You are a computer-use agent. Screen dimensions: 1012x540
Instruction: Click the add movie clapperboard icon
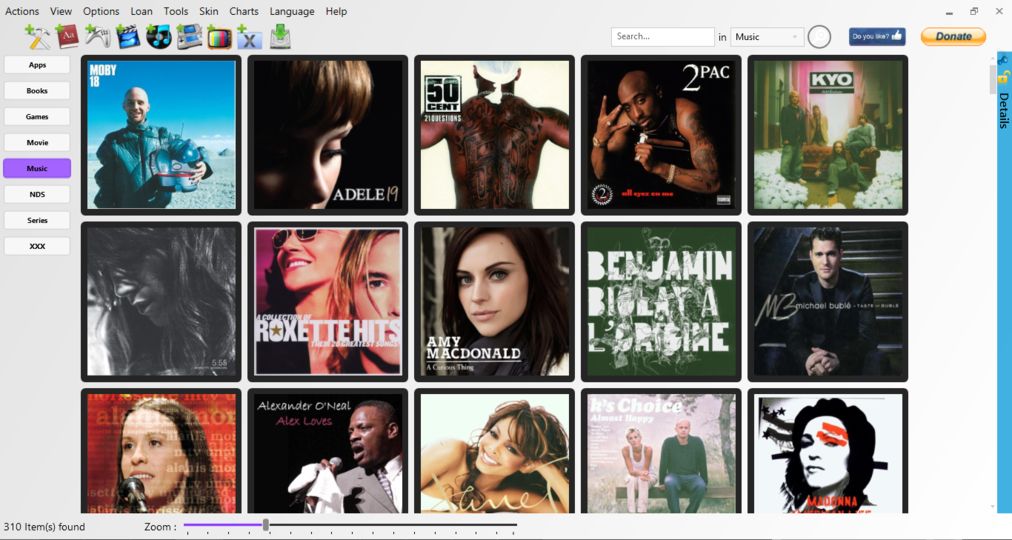pos(128,37)
